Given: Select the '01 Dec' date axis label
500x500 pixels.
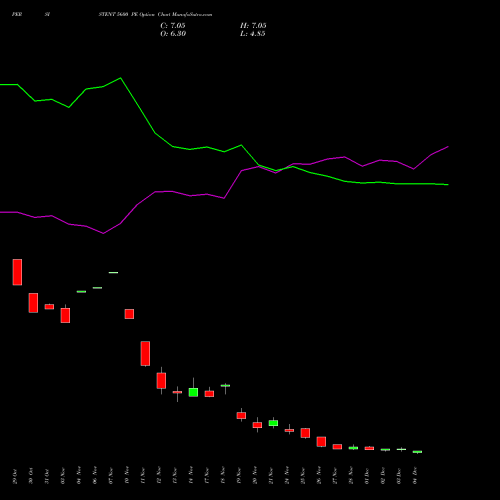Looking at the screenshot, I should click(x=367, y=476).
